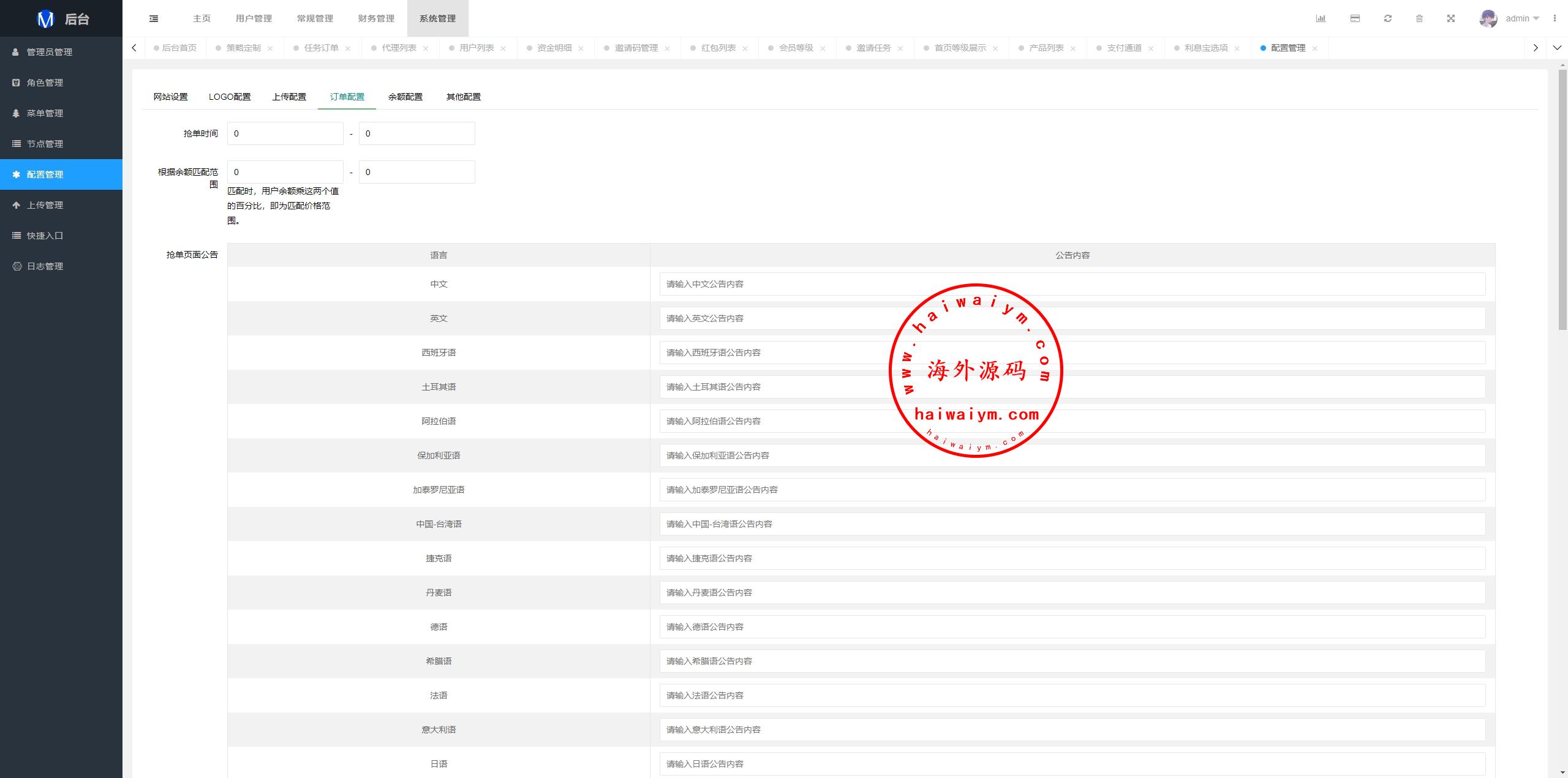Click the credit card icon in header
Screen dimensions: 1568x778
(x=1355, y=18)
